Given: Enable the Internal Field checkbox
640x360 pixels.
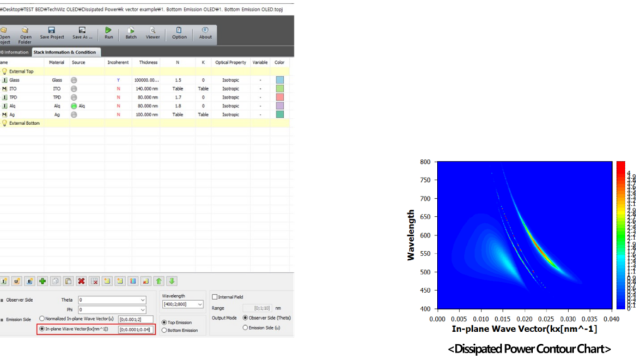Looking at the screenshot, I should (215, 297).
